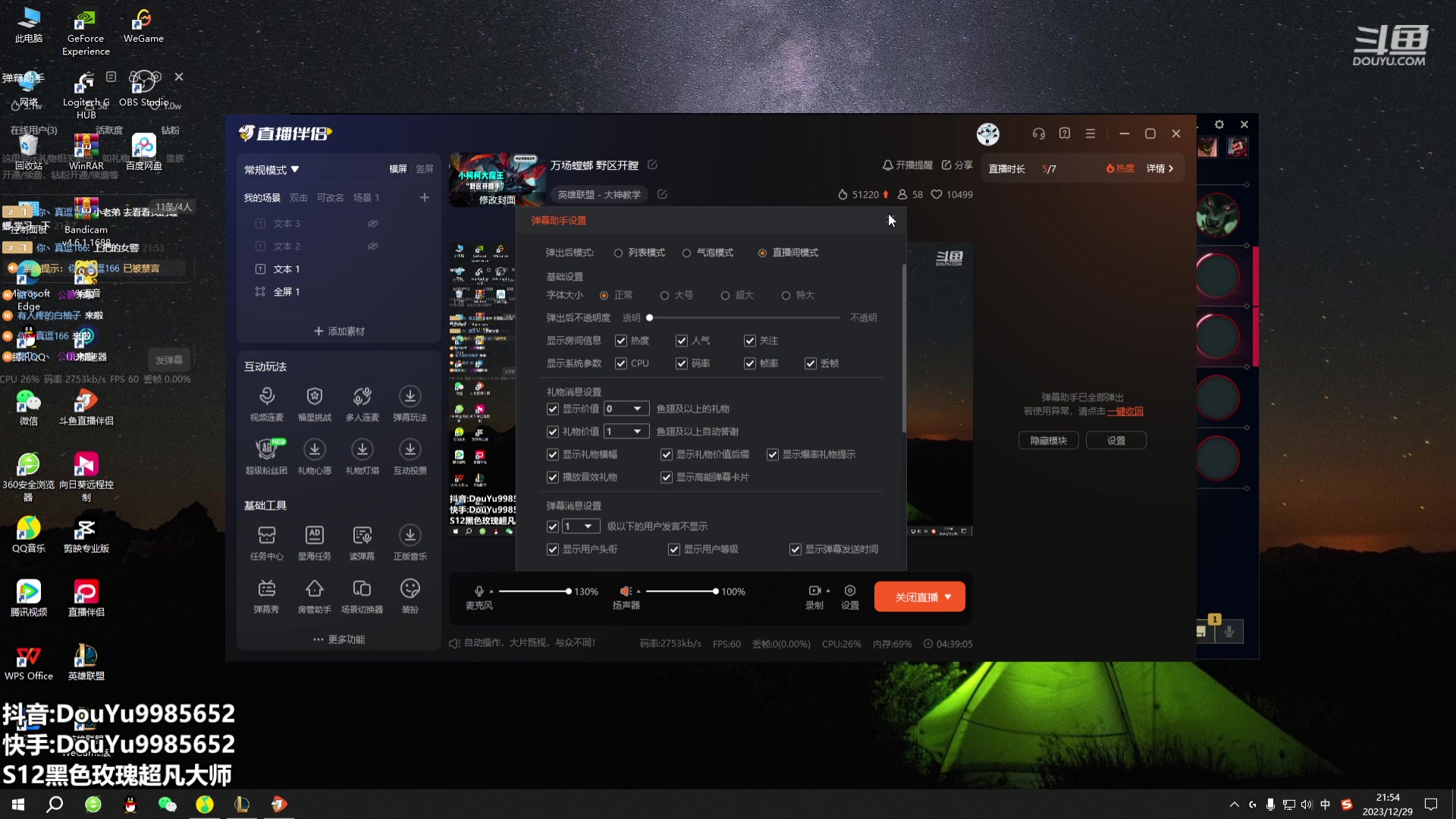Toggle visibility of 文本 2 source
This screenshot has width=1456, height=819.
click(x=373, y=246)
